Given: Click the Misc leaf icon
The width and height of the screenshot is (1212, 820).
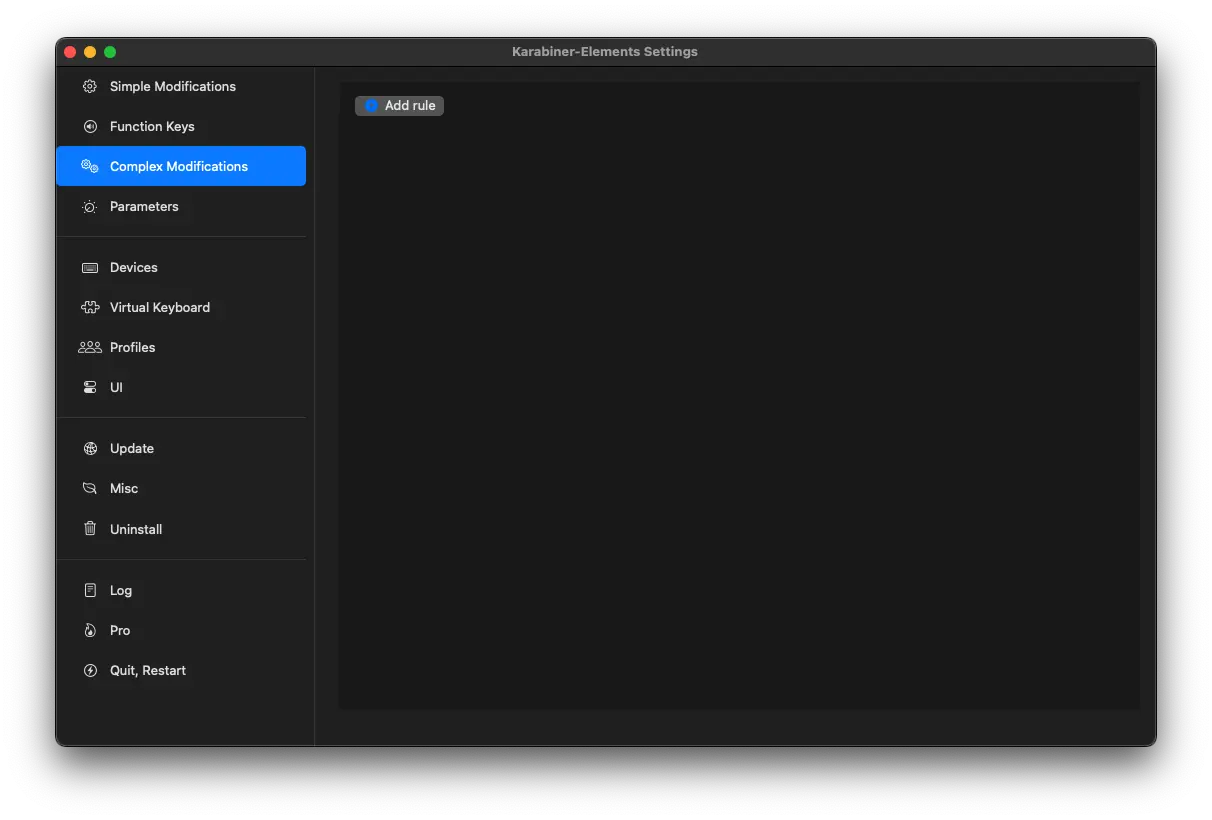Looking at the screenshot, I should click(90, 488).
